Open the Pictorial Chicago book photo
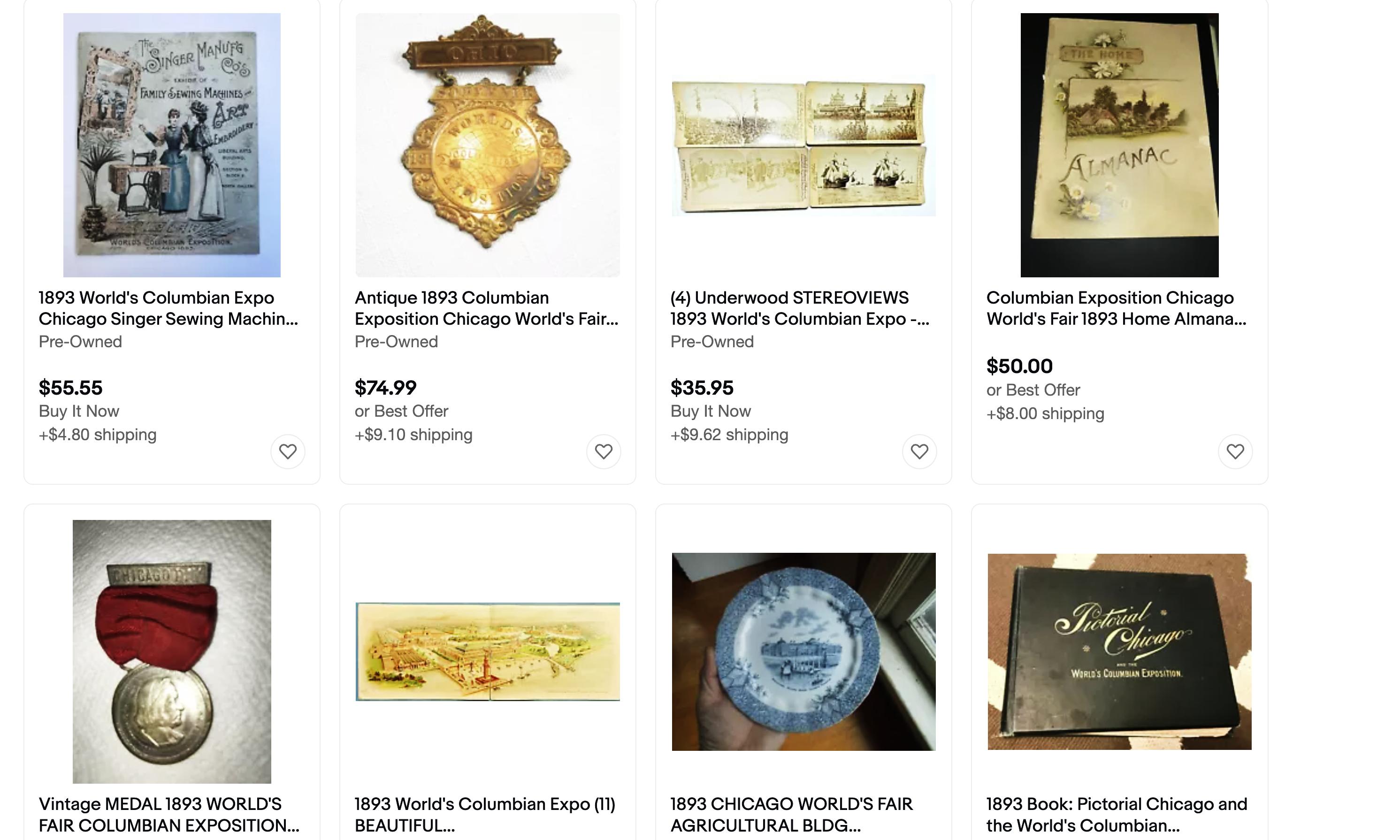1400x840 pixels. point(1119,651)
